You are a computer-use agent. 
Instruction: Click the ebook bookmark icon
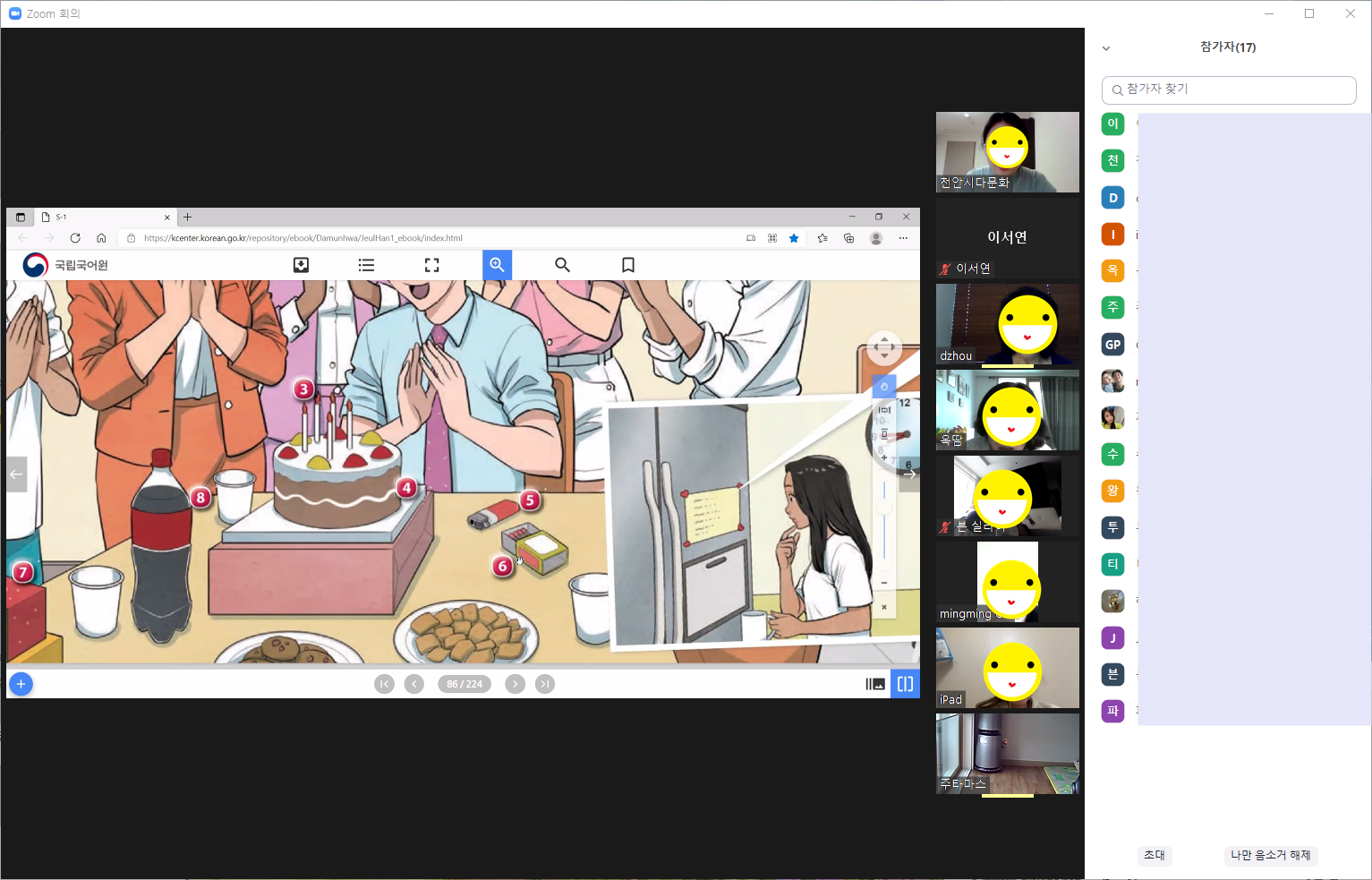pyautogui.click(x=628, y=265)
